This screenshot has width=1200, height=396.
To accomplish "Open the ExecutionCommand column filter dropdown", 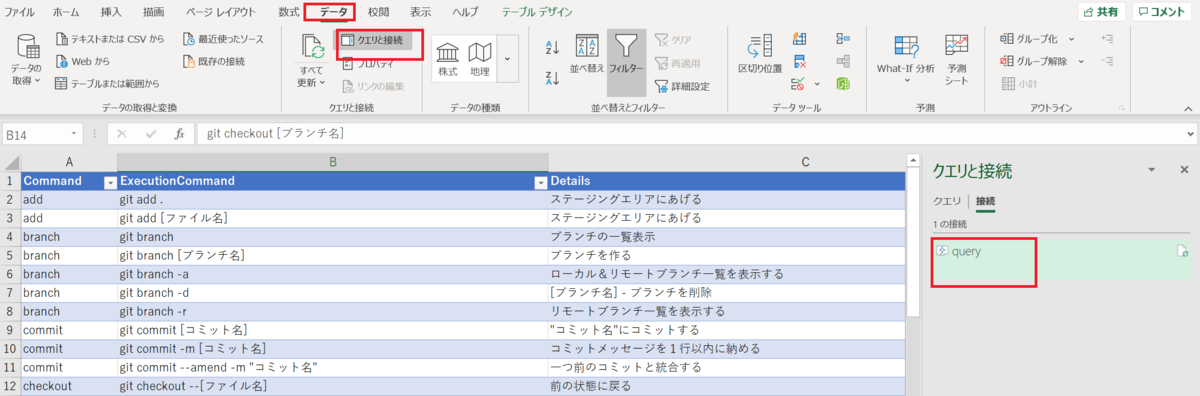I will pyautogui.click(x=541, y=182).
